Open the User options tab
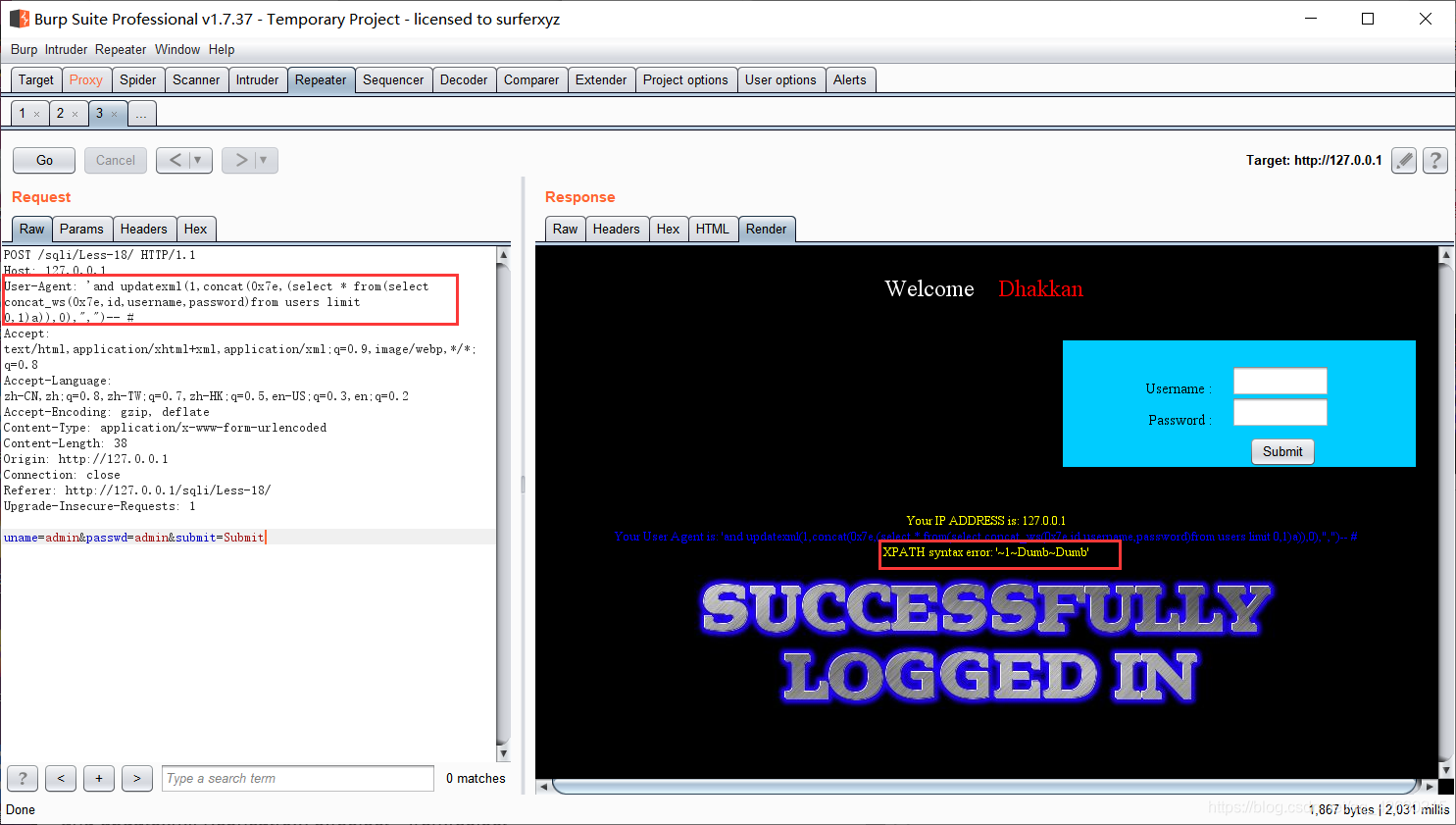The width and height of the screenshot is (1456, 825). (780, 79)
